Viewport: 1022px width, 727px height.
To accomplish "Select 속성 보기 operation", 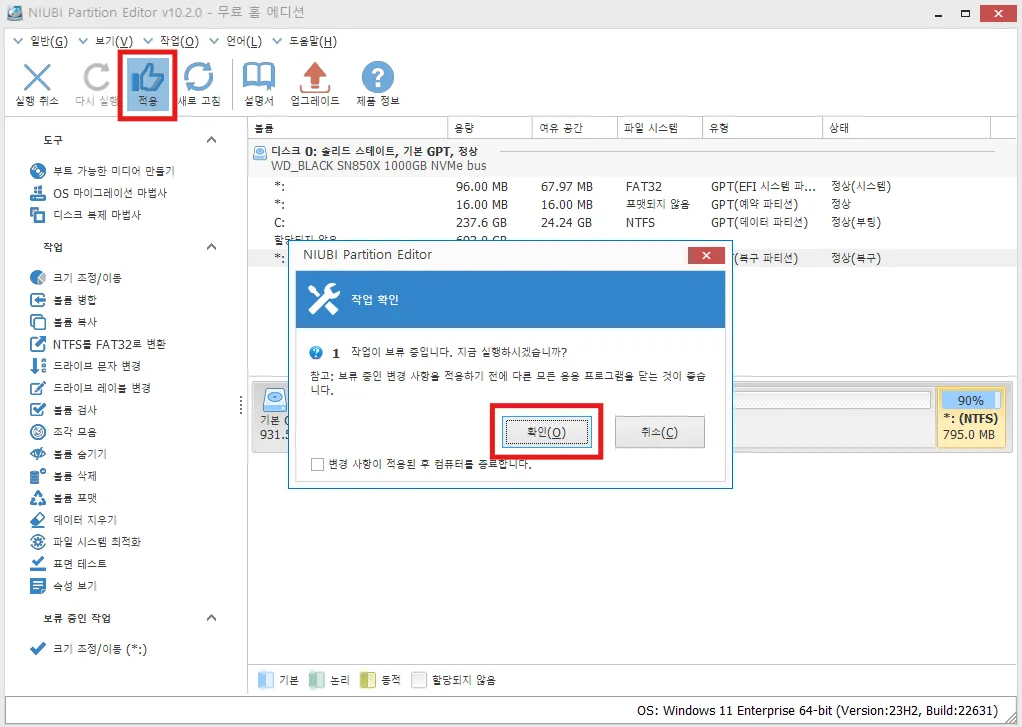I will [x=63, y=586].
